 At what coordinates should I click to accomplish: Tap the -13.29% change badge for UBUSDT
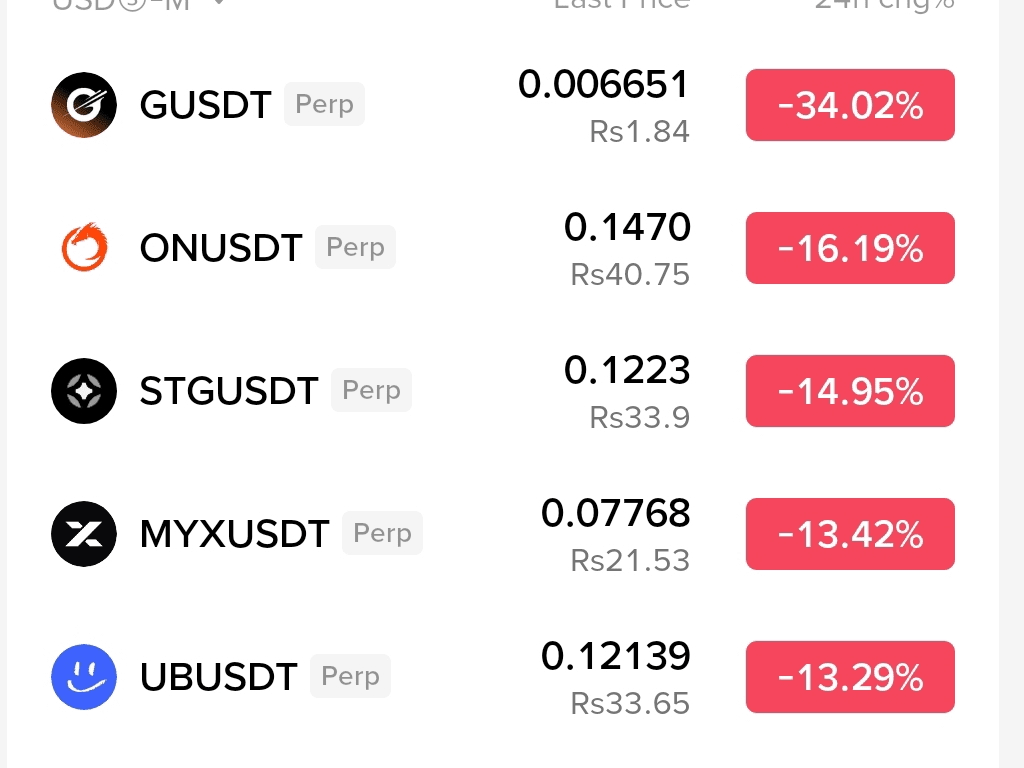point(850,677)
